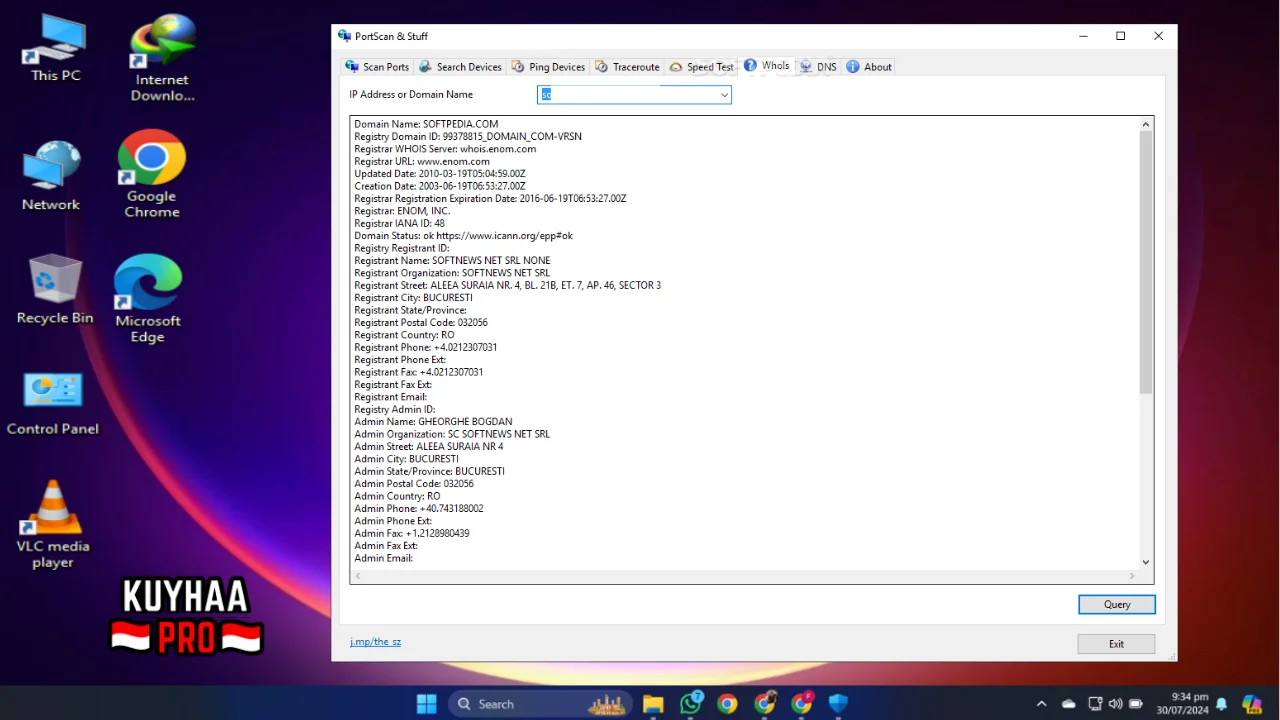Click the 'Admin Name: GHEORGHE BOGDAN' line
The width and height of the screenshot is (1280, 720).
[x=431, y=422]
